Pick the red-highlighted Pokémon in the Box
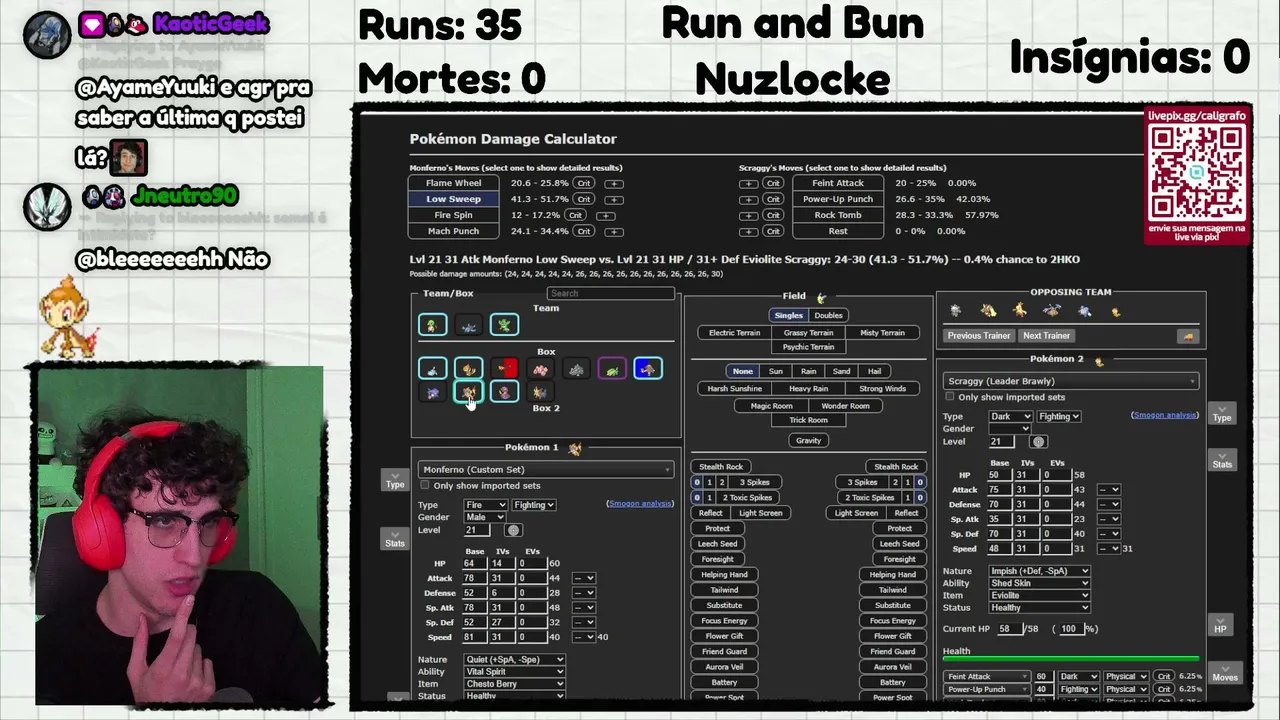Image resolution: width=1280 pixels, height=720 pixels. [505, 369]
